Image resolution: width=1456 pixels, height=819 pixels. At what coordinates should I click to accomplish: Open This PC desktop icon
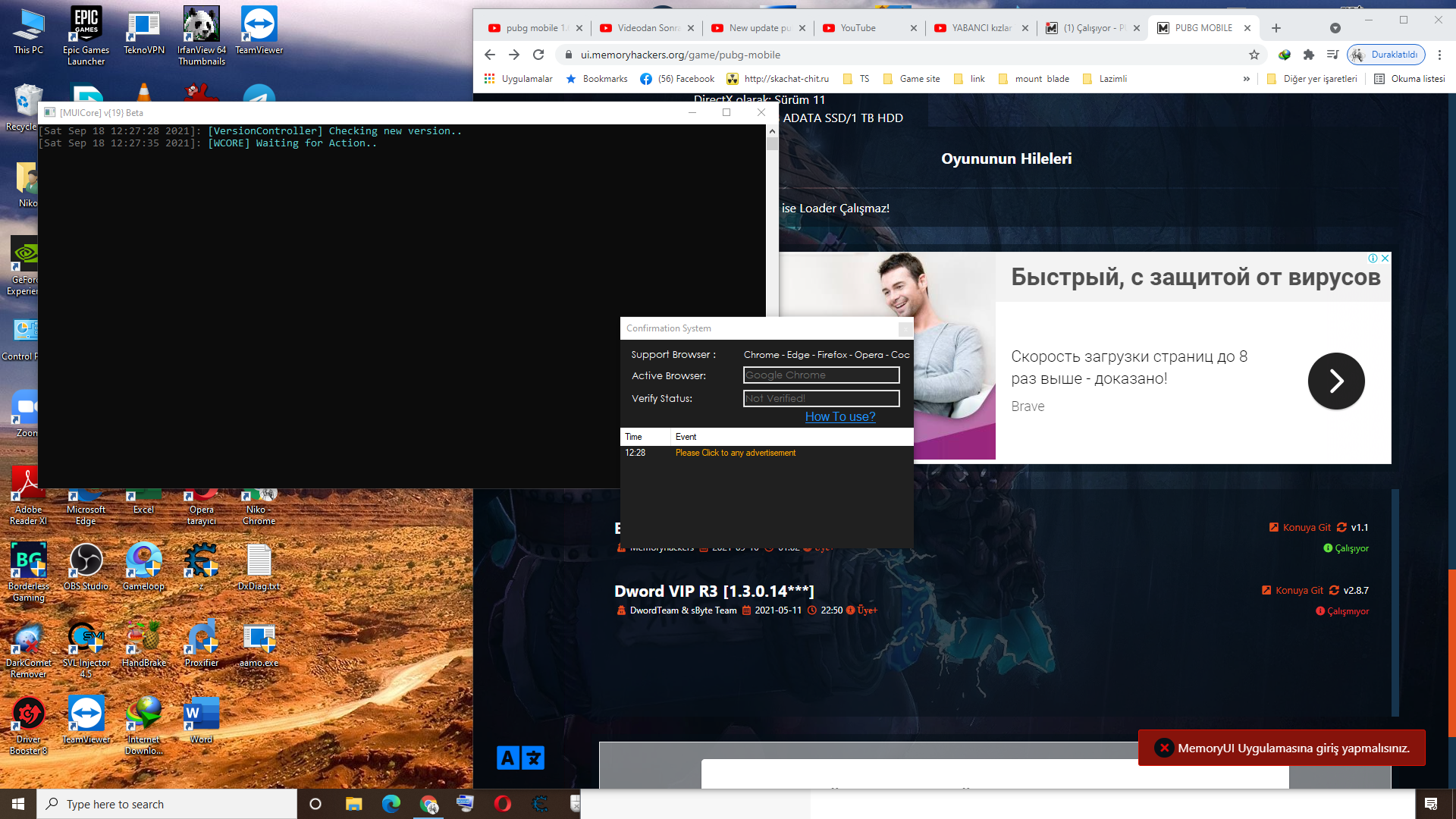coord(28,32)
